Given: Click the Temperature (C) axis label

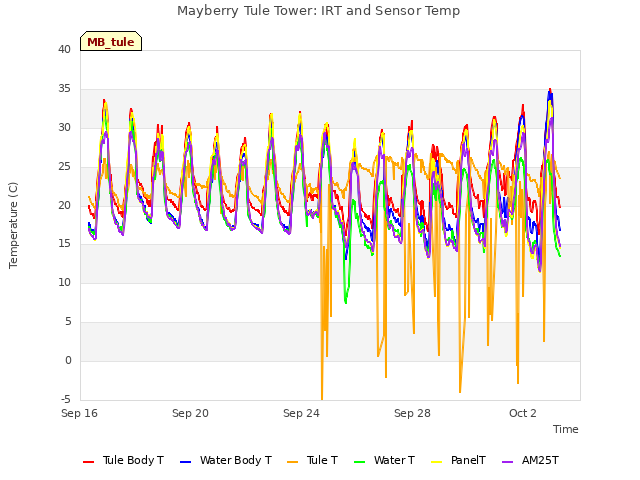Looking at the screenshot, I should (13, 225).
